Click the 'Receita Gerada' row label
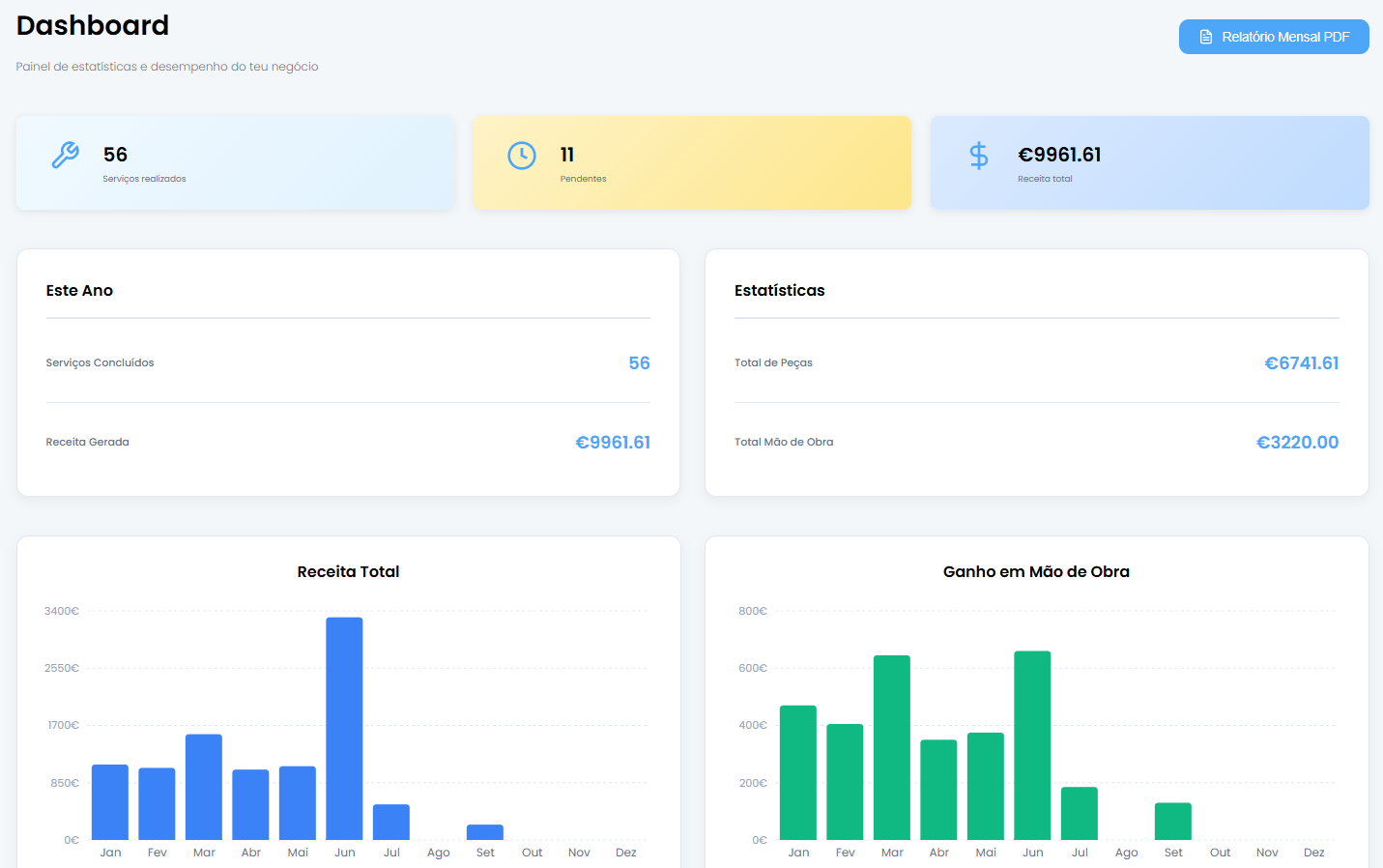The height and width of the screenshot is (868, 1383). click(x=87, y=442)
